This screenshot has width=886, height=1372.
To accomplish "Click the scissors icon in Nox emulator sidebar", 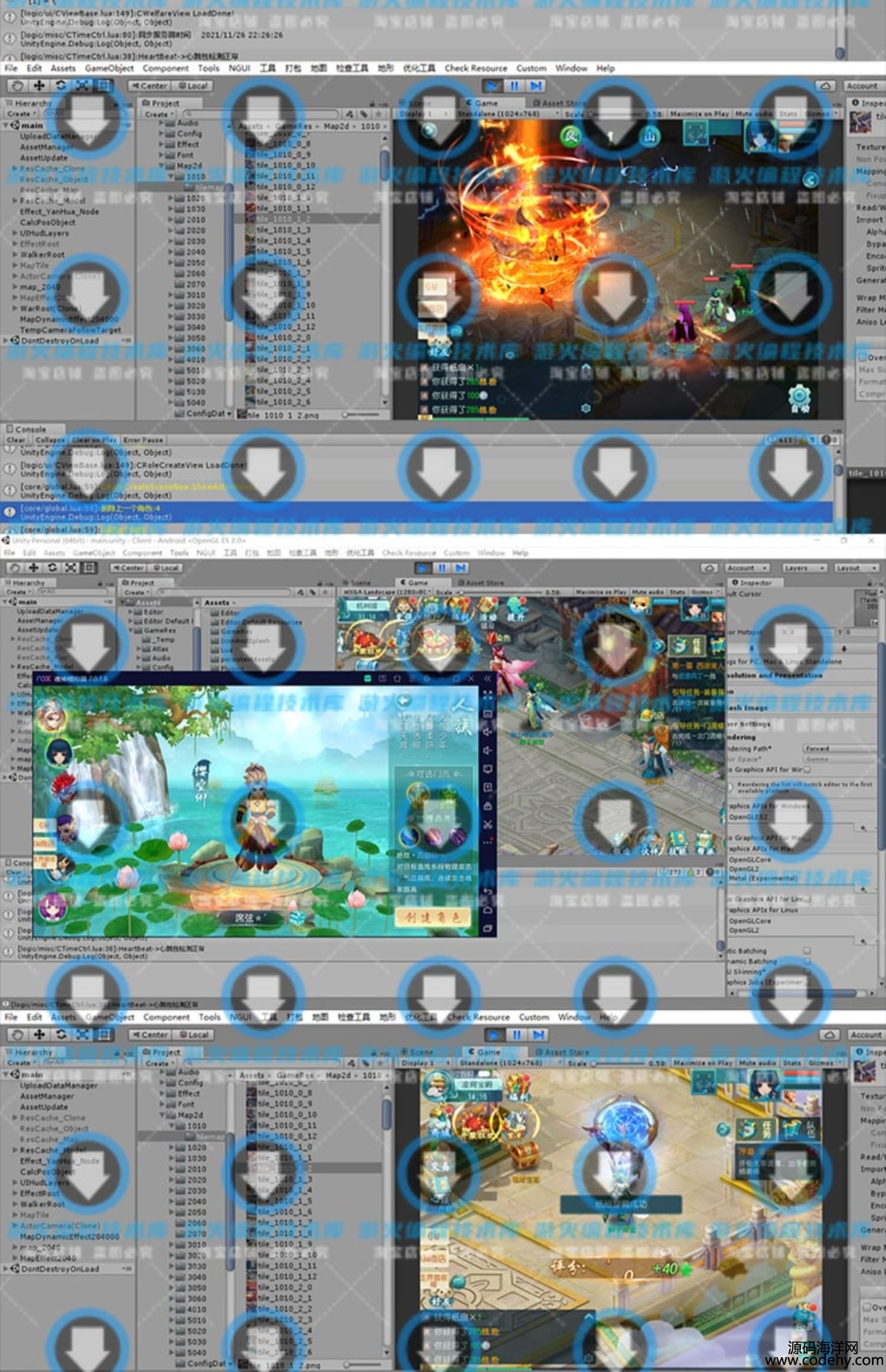I will click(488, 824).
